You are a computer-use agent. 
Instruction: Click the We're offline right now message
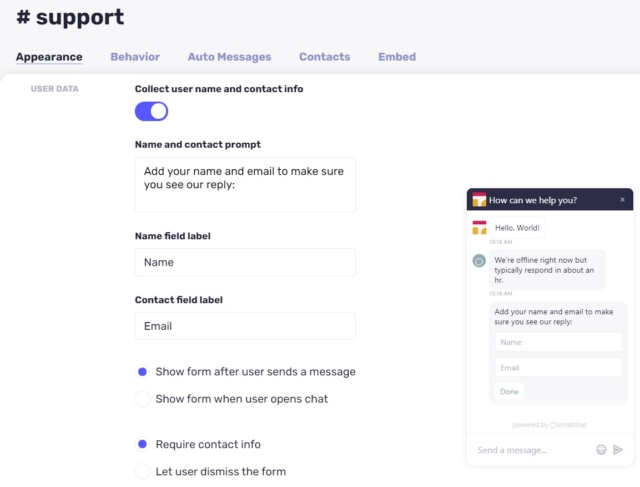click(x=547, y=270)
